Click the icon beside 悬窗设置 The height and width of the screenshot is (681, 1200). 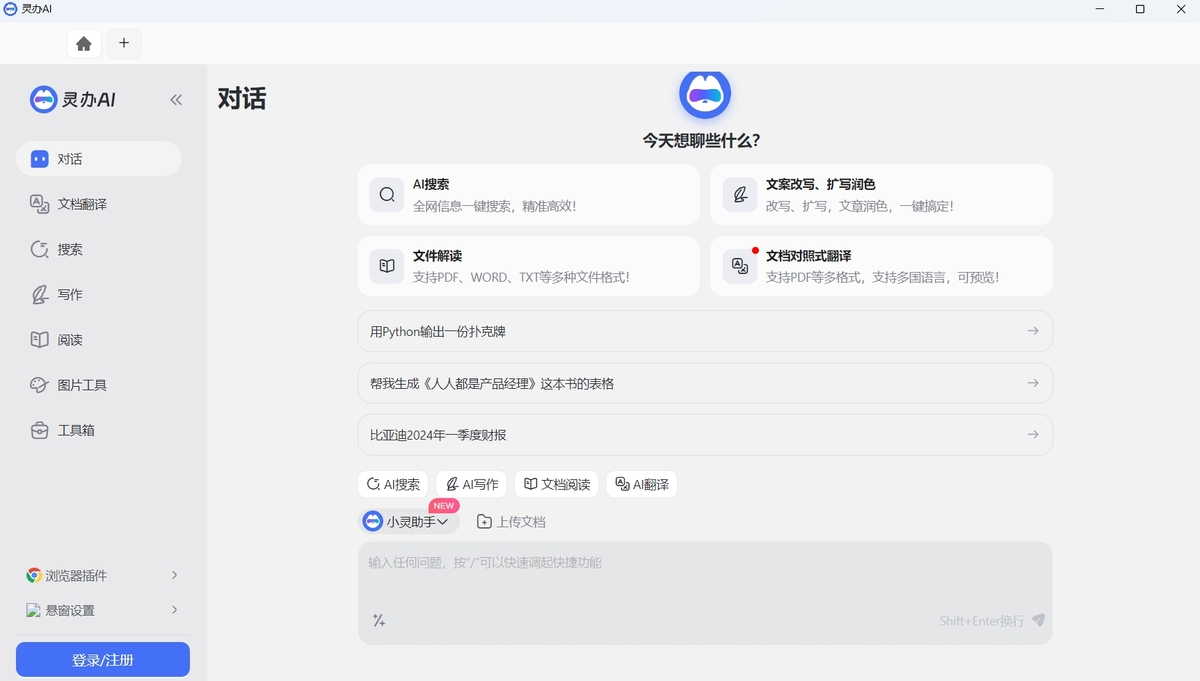pyautogui.click(x=34, y=610)
